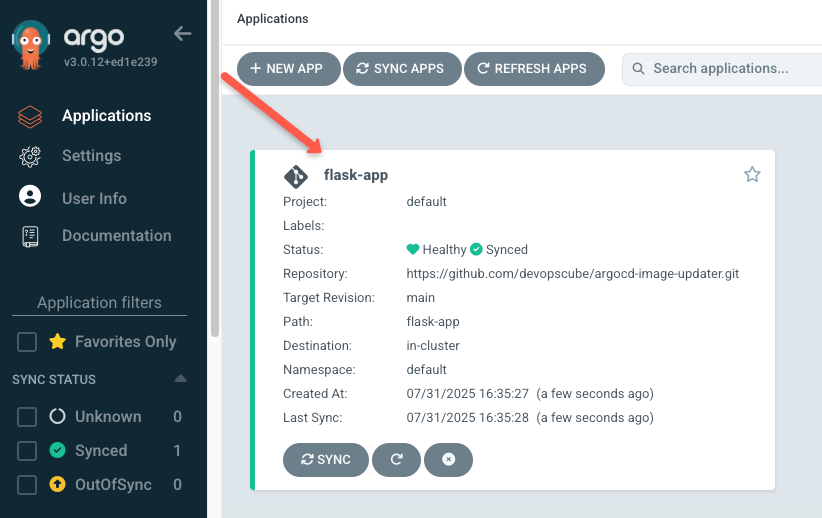Open Applications in the sidebar
The image size is (822, 518).
click(106, 116)
